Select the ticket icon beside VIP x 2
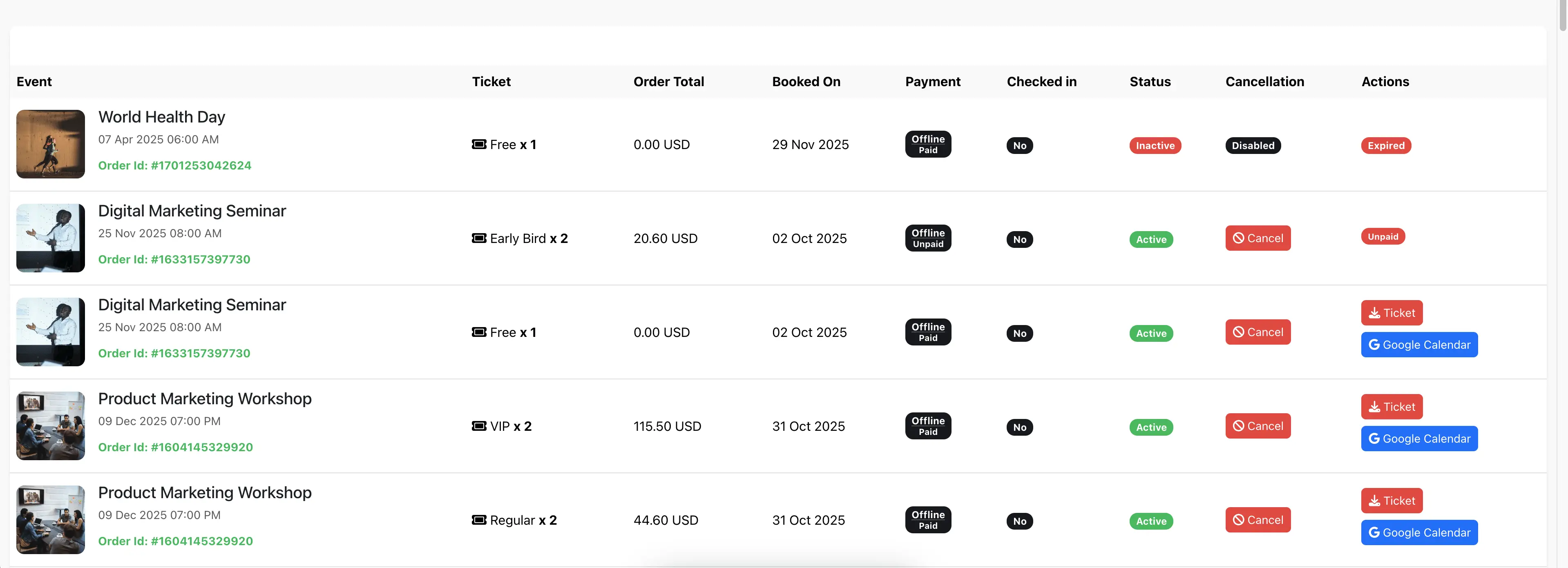 point(479,426)
